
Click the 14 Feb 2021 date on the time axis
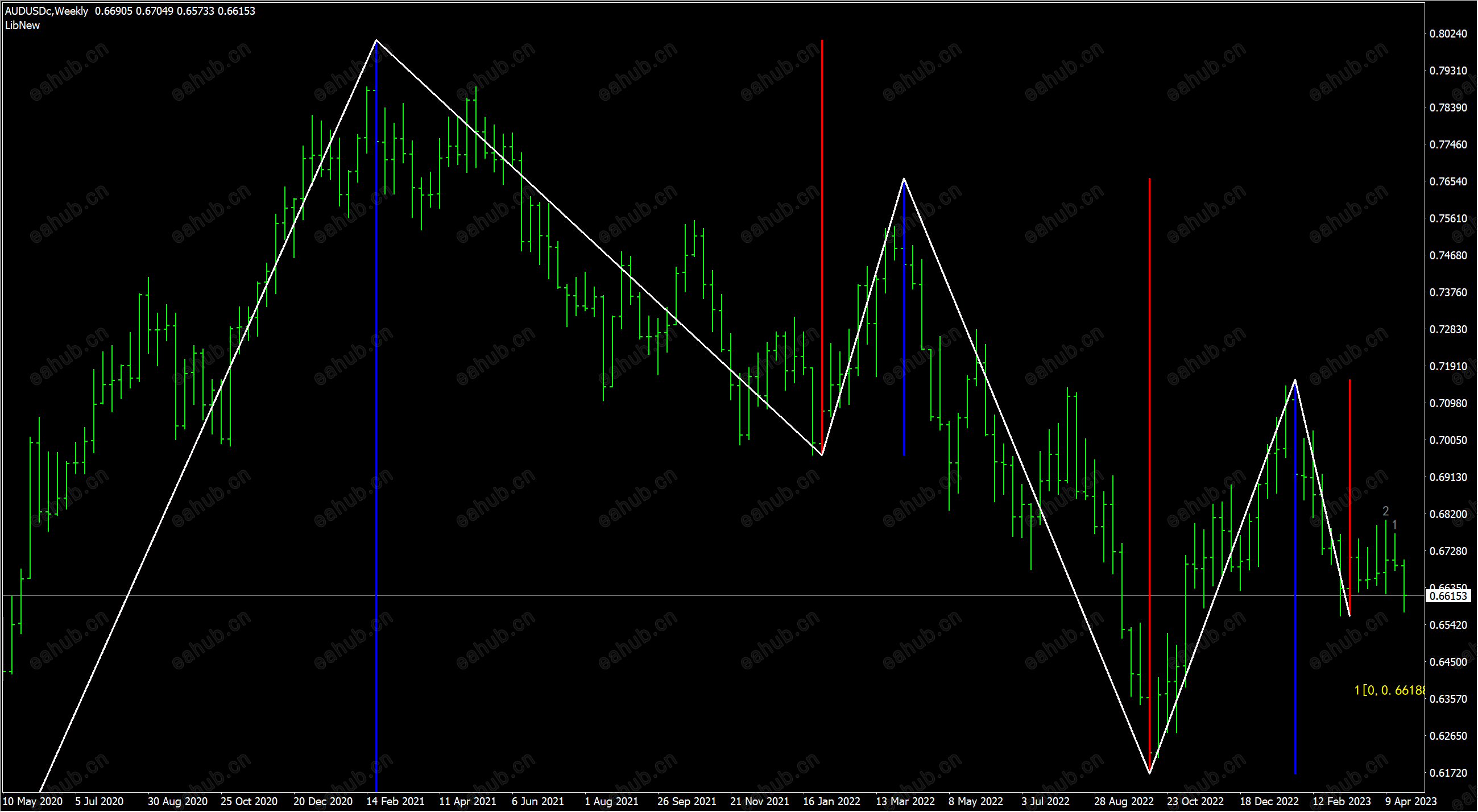coord(395,801)
